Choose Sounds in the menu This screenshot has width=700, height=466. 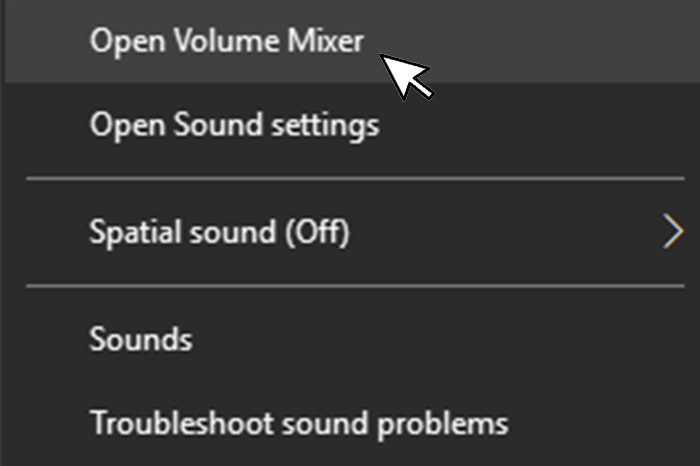coord(140,338)
